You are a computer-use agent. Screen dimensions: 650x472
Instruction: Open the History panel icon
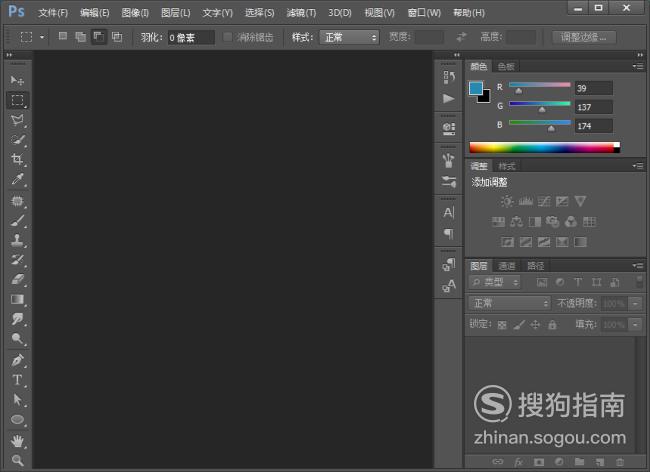coord(449,77)
